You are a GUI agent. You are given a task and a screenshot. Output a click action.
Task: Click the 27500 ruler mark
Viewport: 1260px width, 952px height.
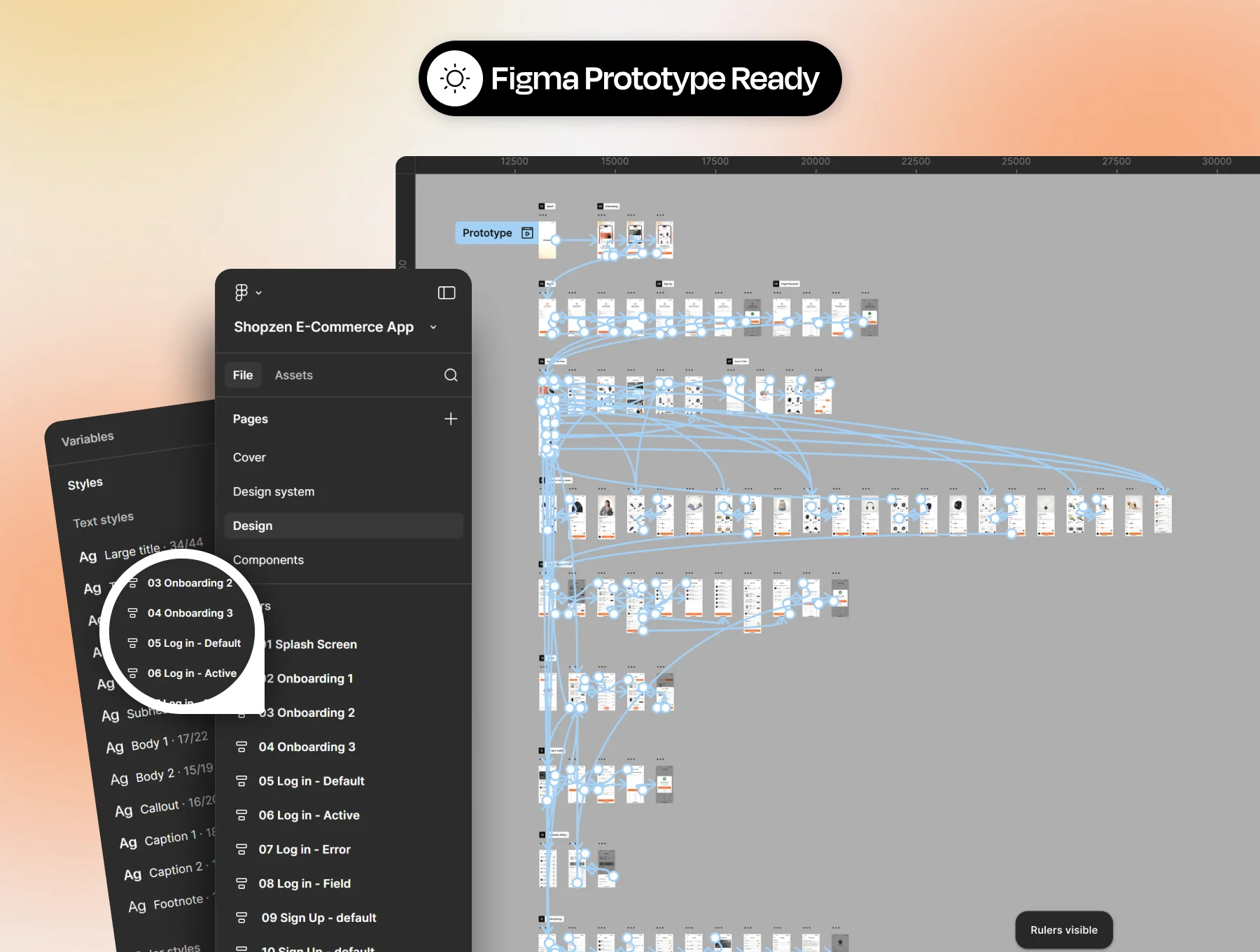pyautogui.click(x=1116, y=162)
